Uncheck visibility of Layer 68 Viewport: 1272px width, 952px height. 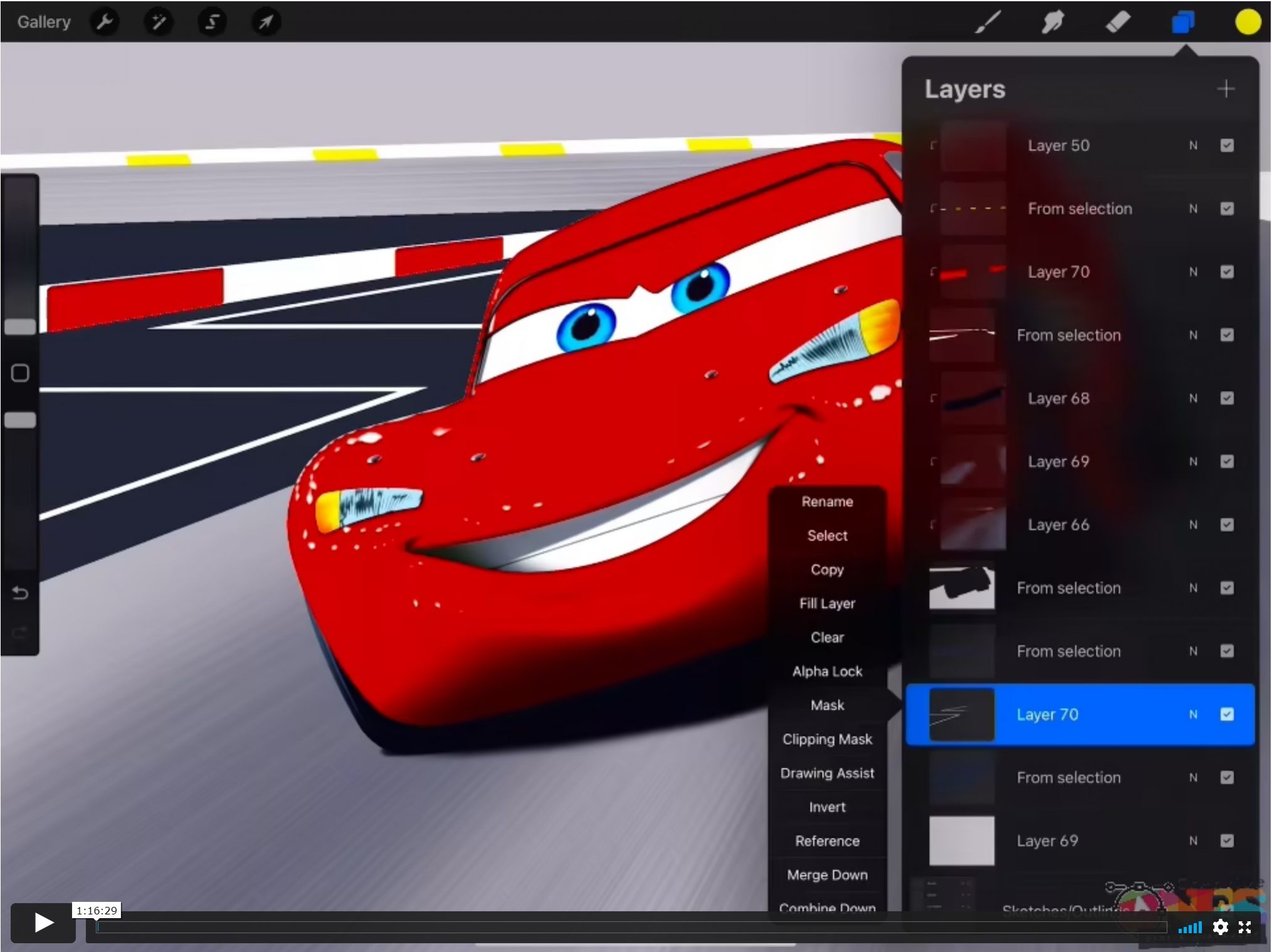tap(1227, 399)
